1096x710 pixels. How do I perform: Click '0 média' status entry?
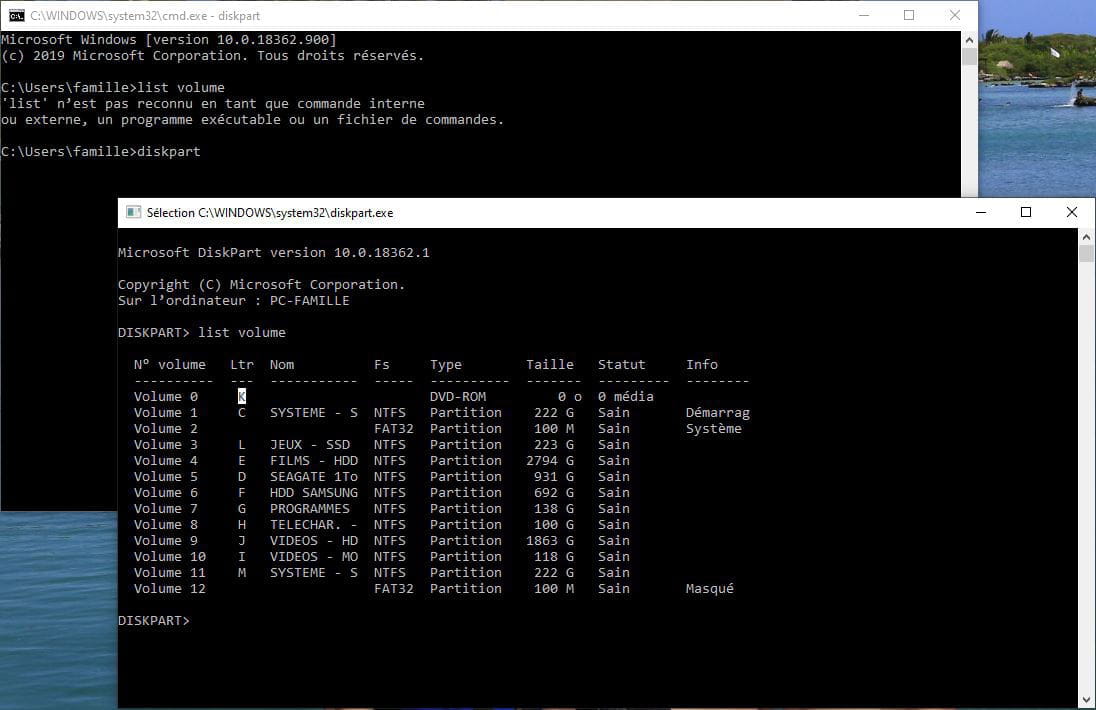coord(626,396)
